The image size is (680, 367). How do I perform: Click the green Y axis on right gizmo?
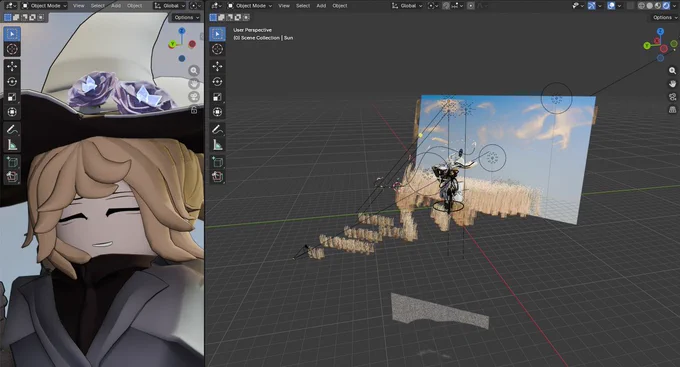click(x=647, y=46)
